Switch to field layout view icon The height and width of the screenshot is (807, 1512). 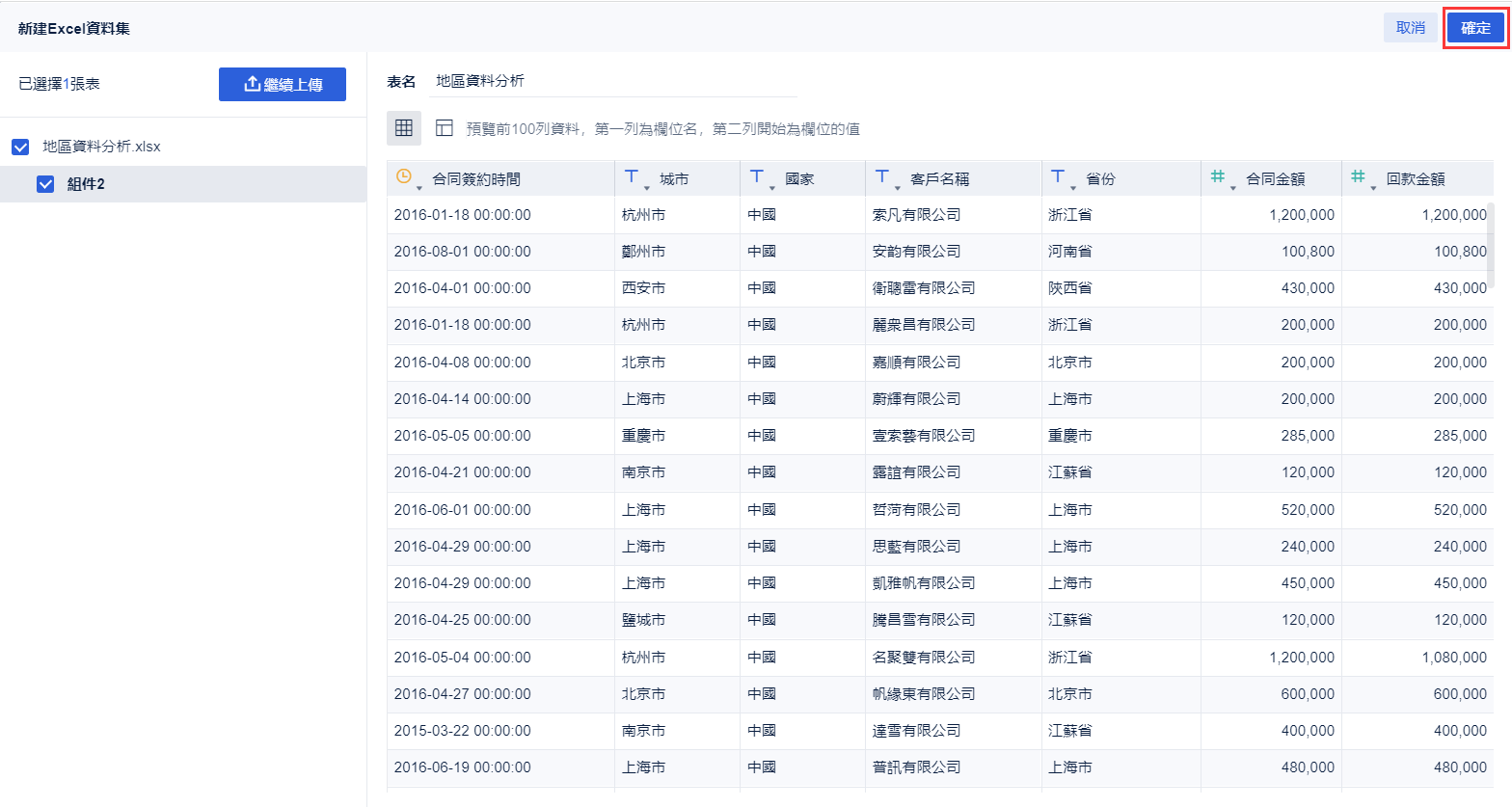[x=445, y=127]
